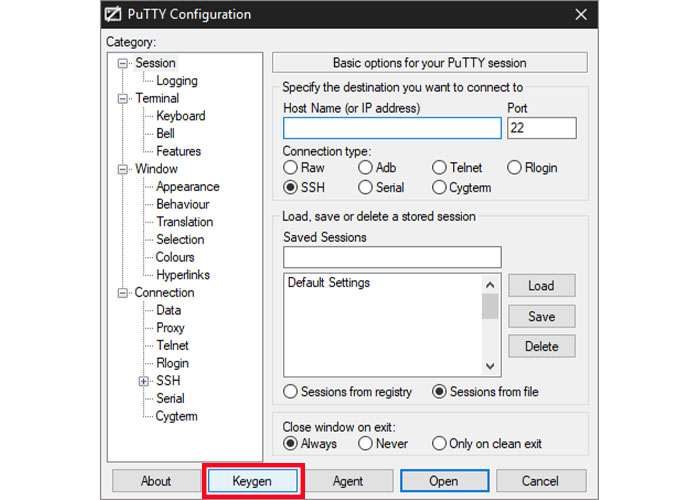Open the Keyboard category

point(181,116)
